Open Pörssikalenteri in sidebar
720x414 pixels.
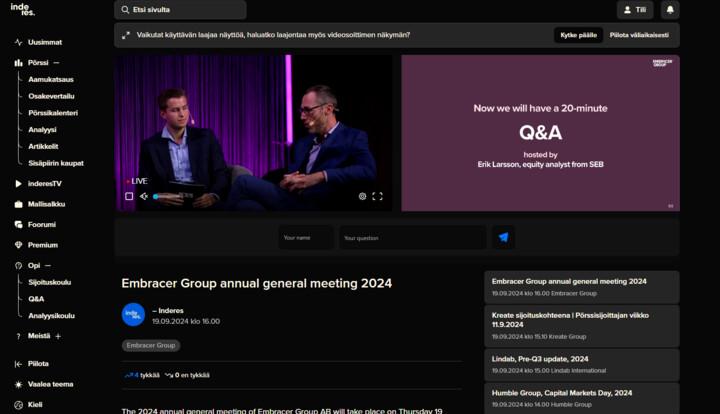(x=53, y=113)
